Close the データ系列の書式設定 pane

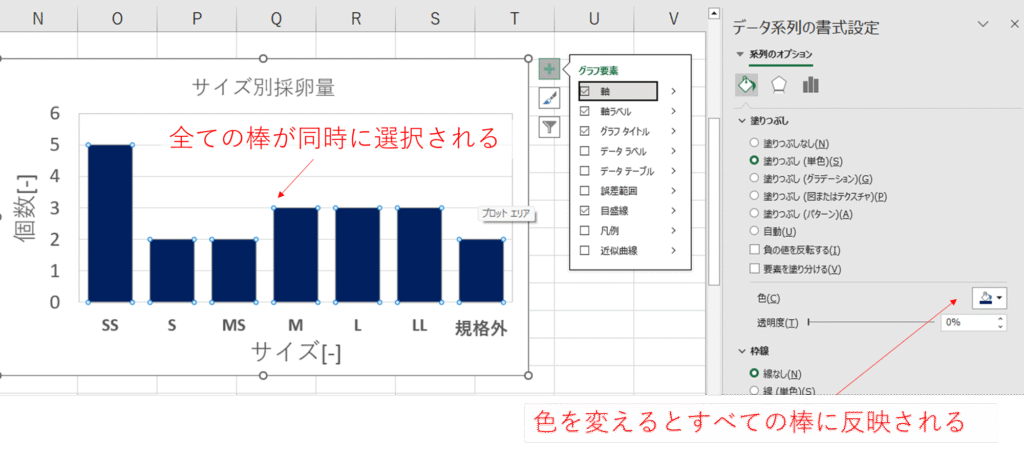[1009, 24]
